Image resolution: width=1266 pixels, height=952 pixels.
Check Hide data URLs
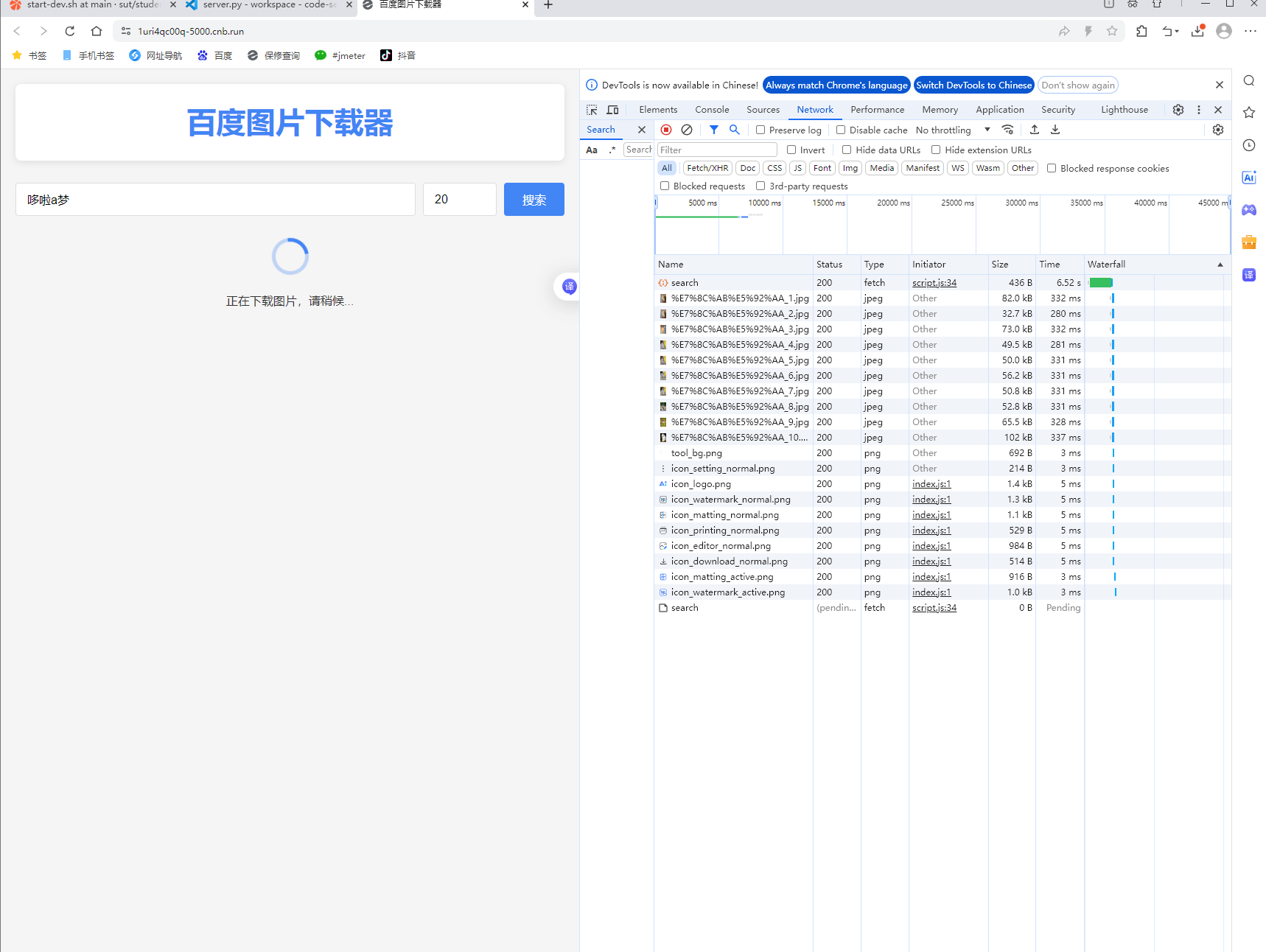click(847, 150)
